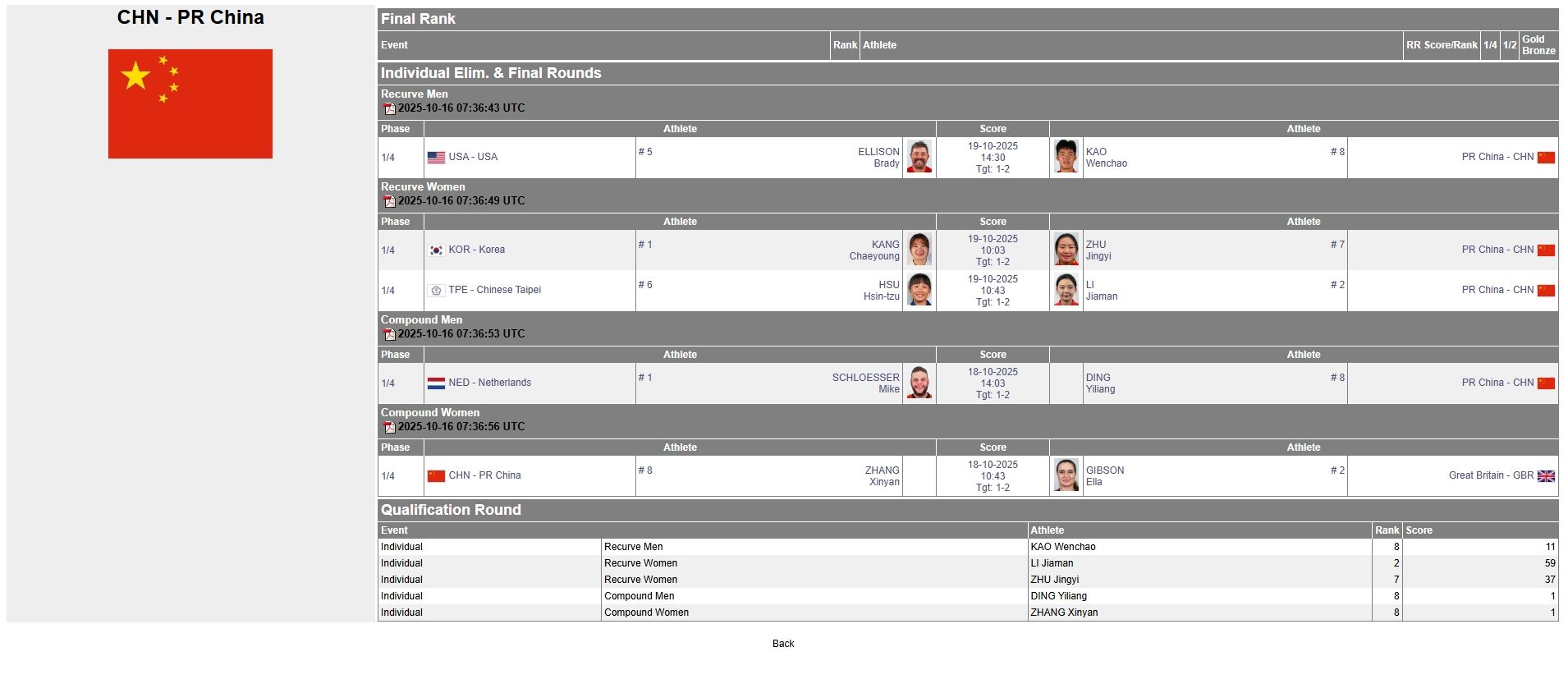Viewport: 1568px width, 693px height.
Task: Click ZHU Jingyi in the Qualification Round table
Action: 1055,580
